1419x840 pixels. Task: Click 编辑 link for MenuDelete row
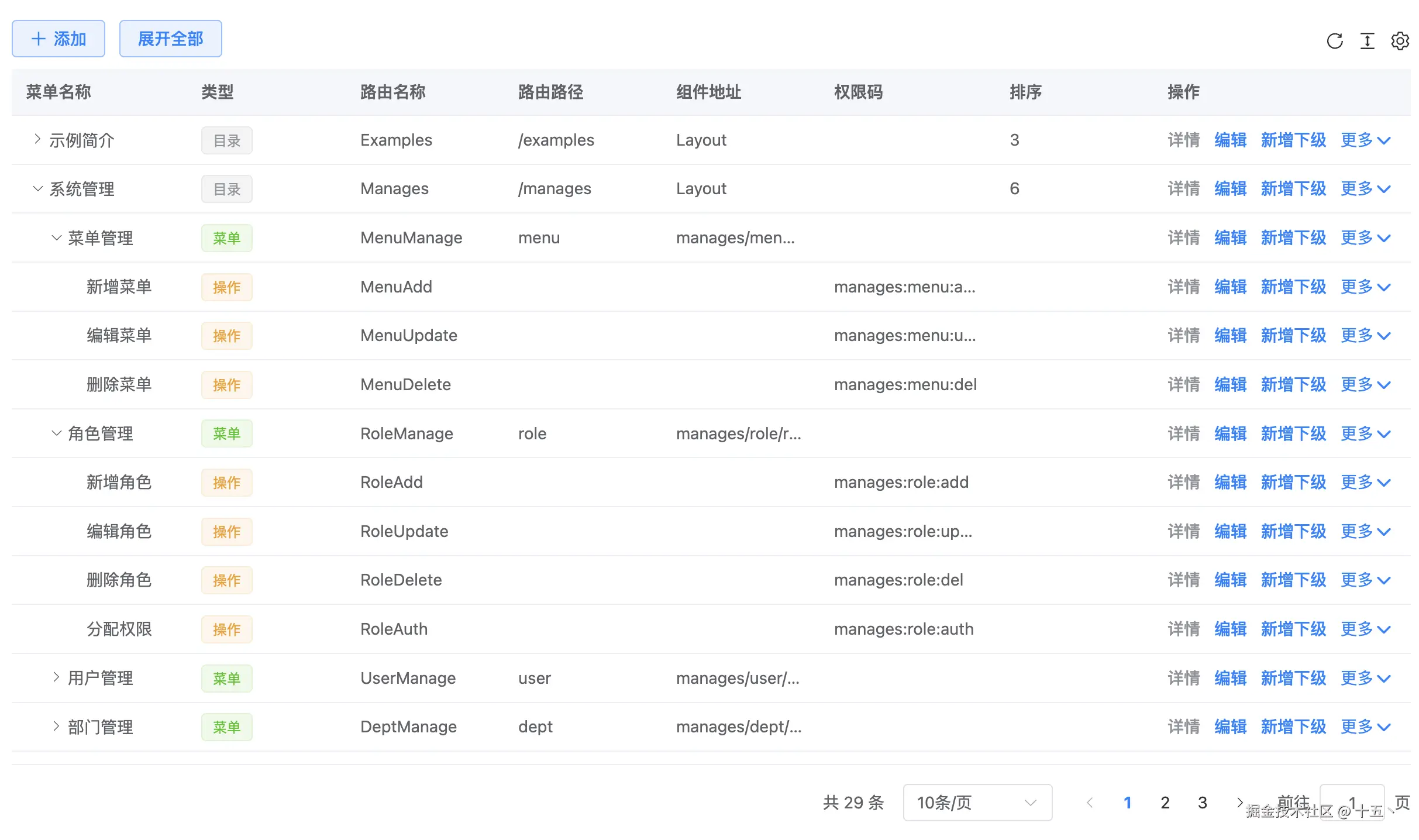coord(1230,384)
